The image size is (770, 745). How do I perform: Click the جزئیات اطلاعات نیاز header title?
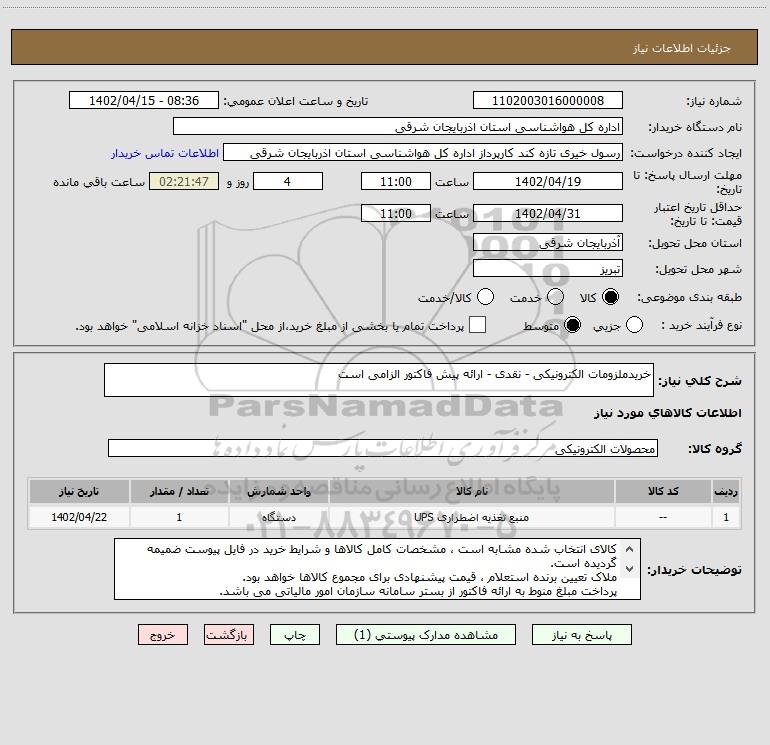(682, 48)
